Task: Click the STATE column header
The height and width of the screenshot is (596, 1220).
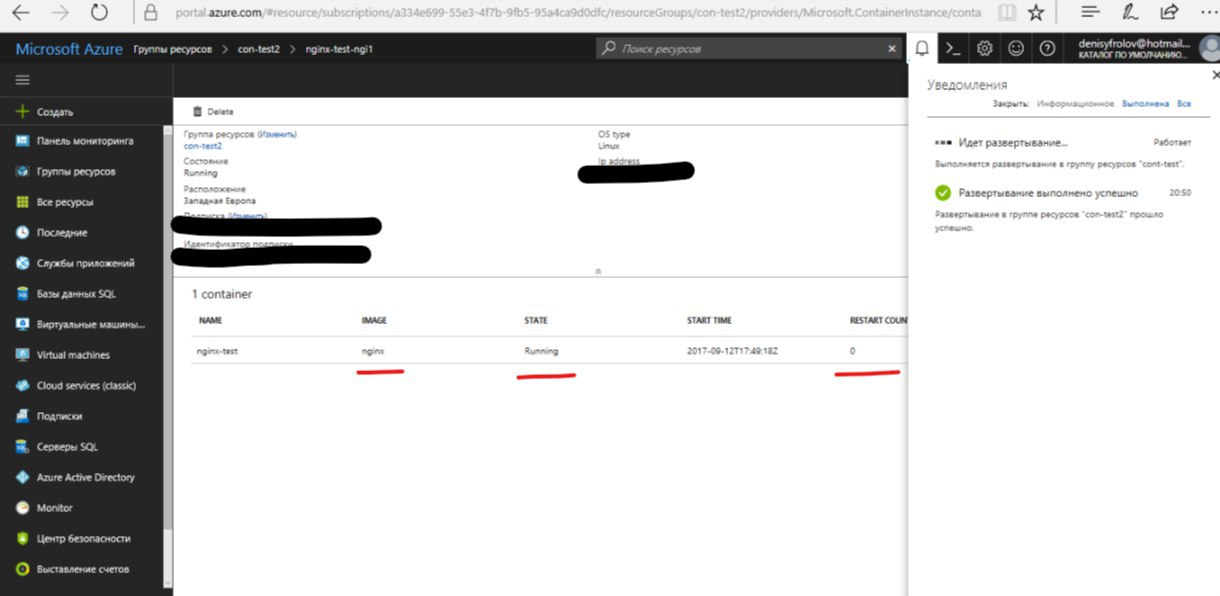Action: pos(536,320)
